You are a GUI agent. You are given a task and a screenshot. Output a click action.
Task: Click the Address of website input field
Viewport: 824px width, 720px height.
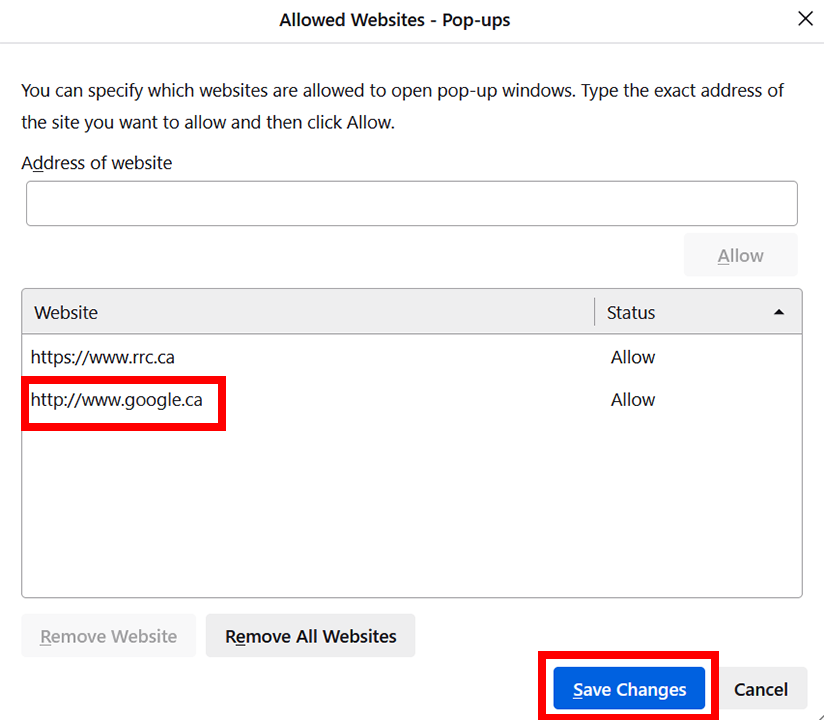[x=411, y=203]
